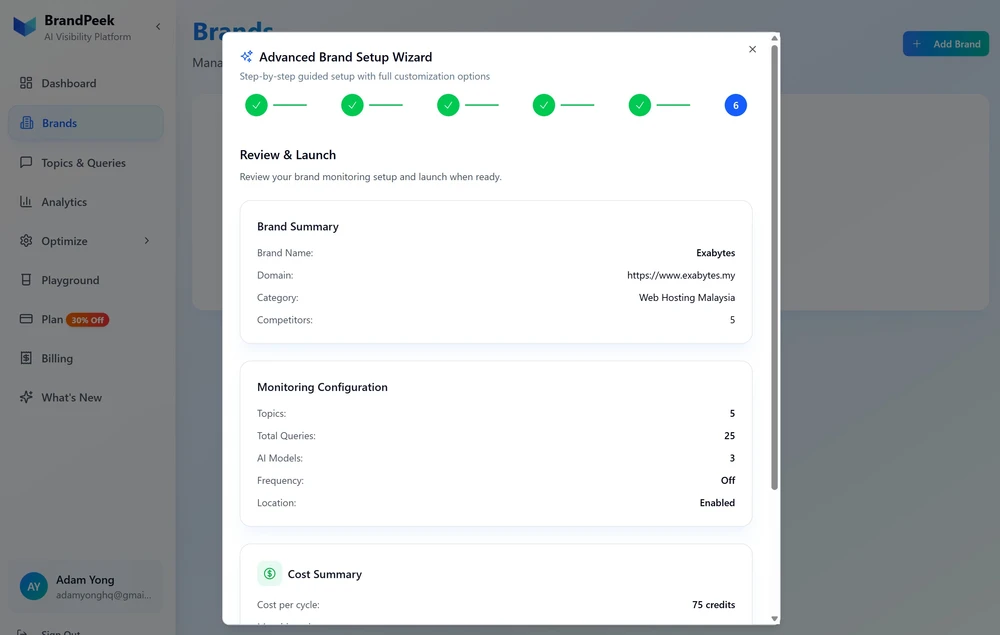The width and height of the screenshot is (1000, 635).
Task: Close the Advanced Brand Setup Wizard
Action: 753,49
